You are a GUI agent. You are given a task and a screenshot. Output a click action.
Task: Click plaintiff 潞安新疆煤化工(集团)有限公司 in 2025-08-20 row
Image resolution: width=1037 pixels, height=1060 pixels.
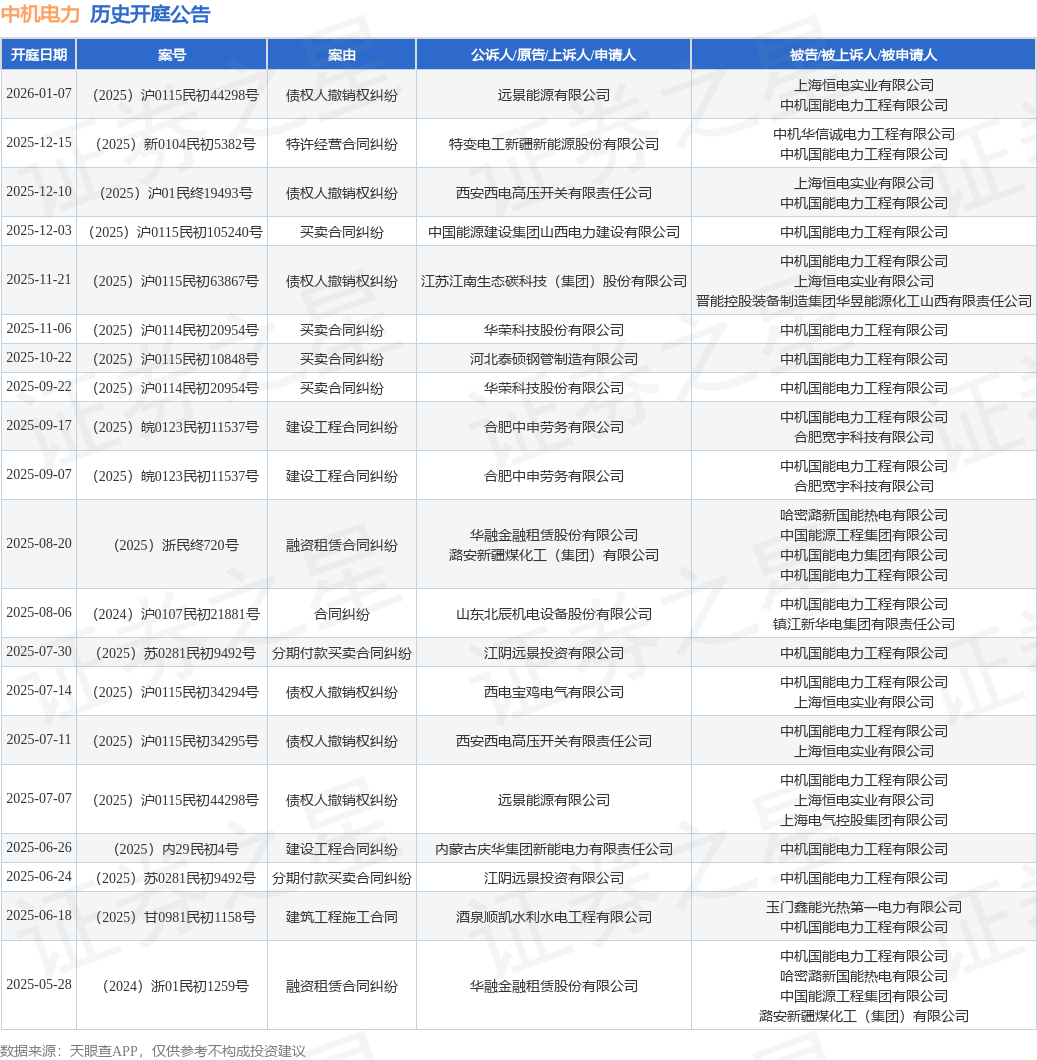554,556
